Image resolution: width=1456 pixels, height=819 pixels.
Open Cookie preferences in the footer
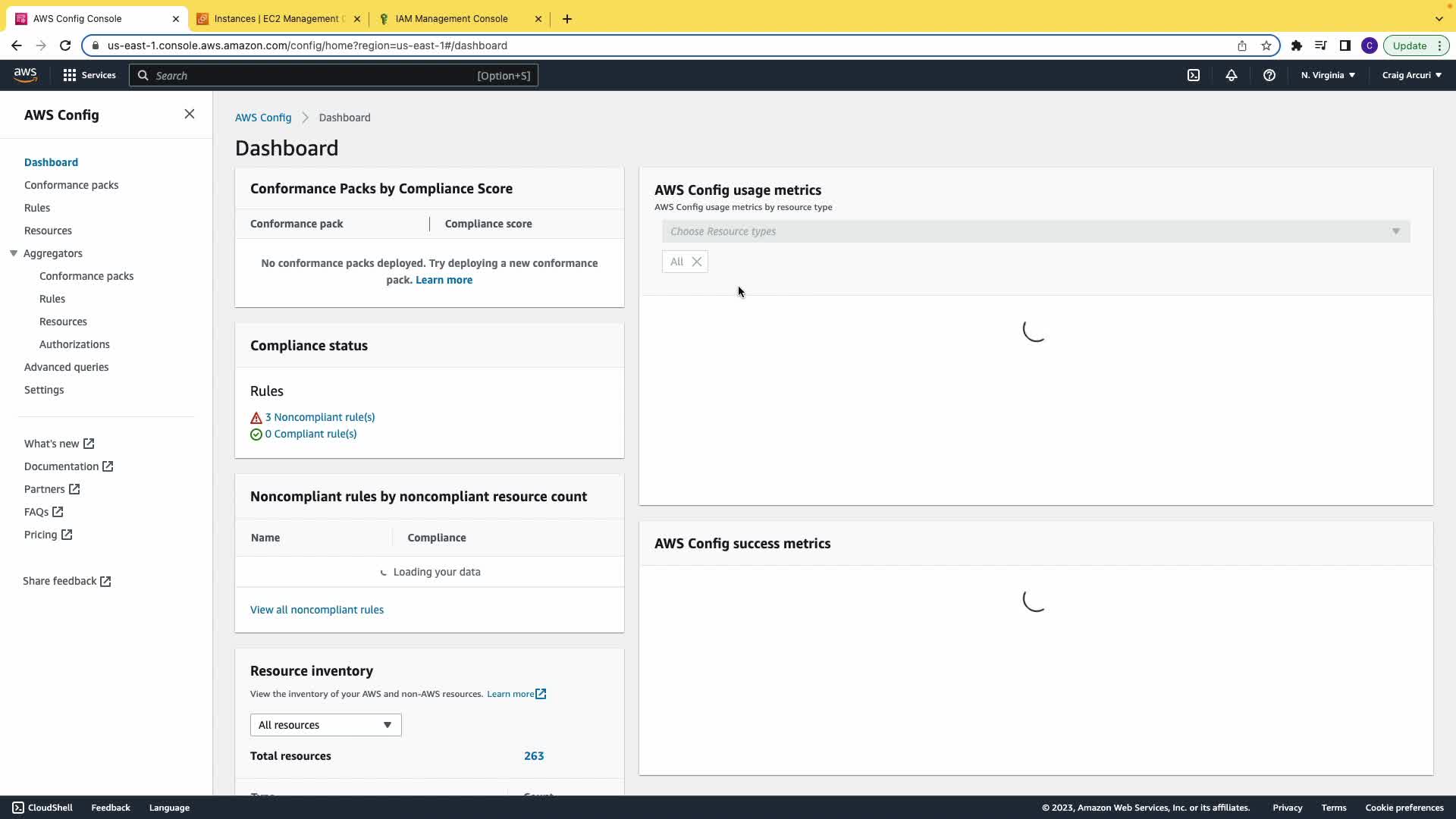pos(1404,808)
